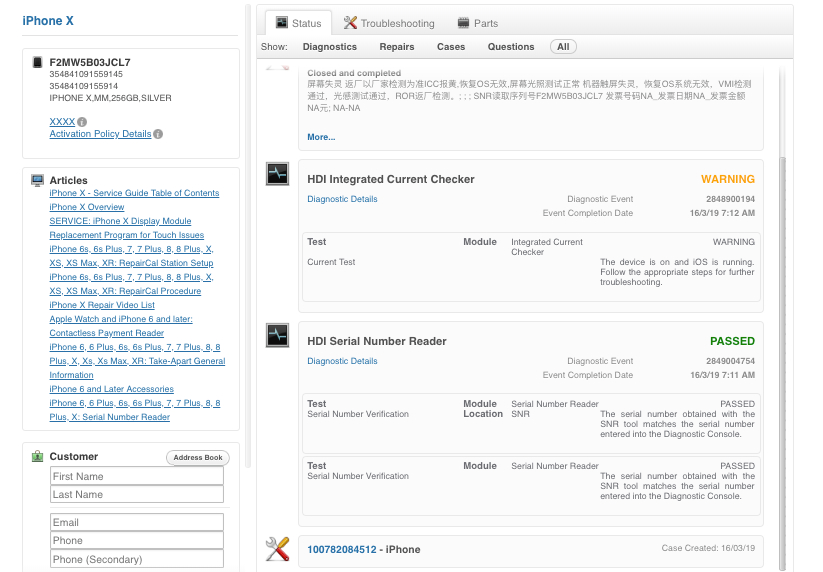Click the Phone (Secondary) field
This screenshot has width=823, height=572.
[137, 559]
